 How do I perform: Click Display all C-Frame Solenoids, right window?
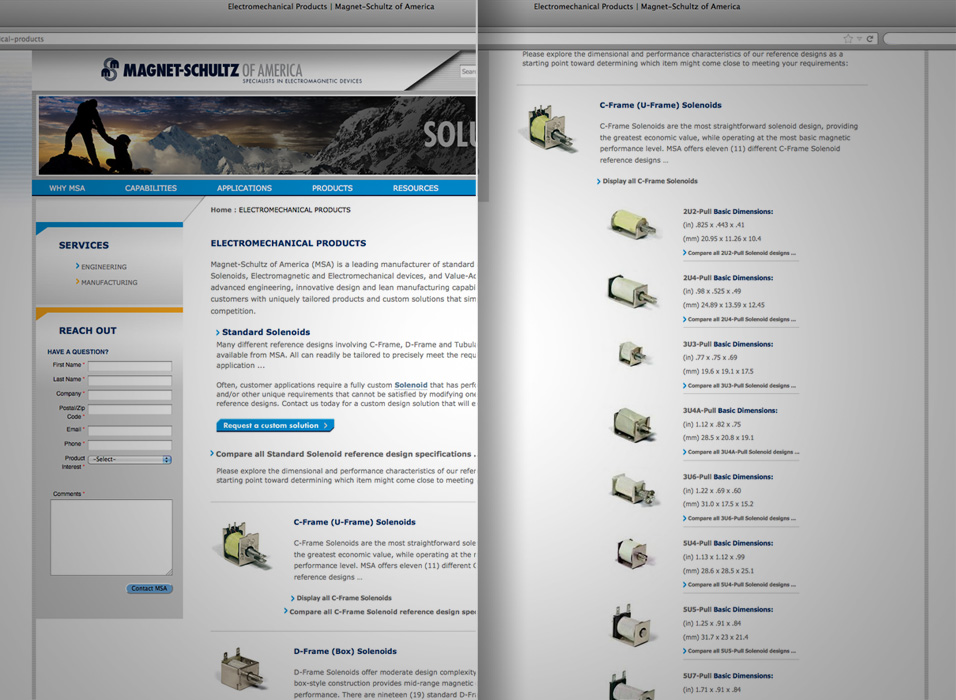point(650,181)
